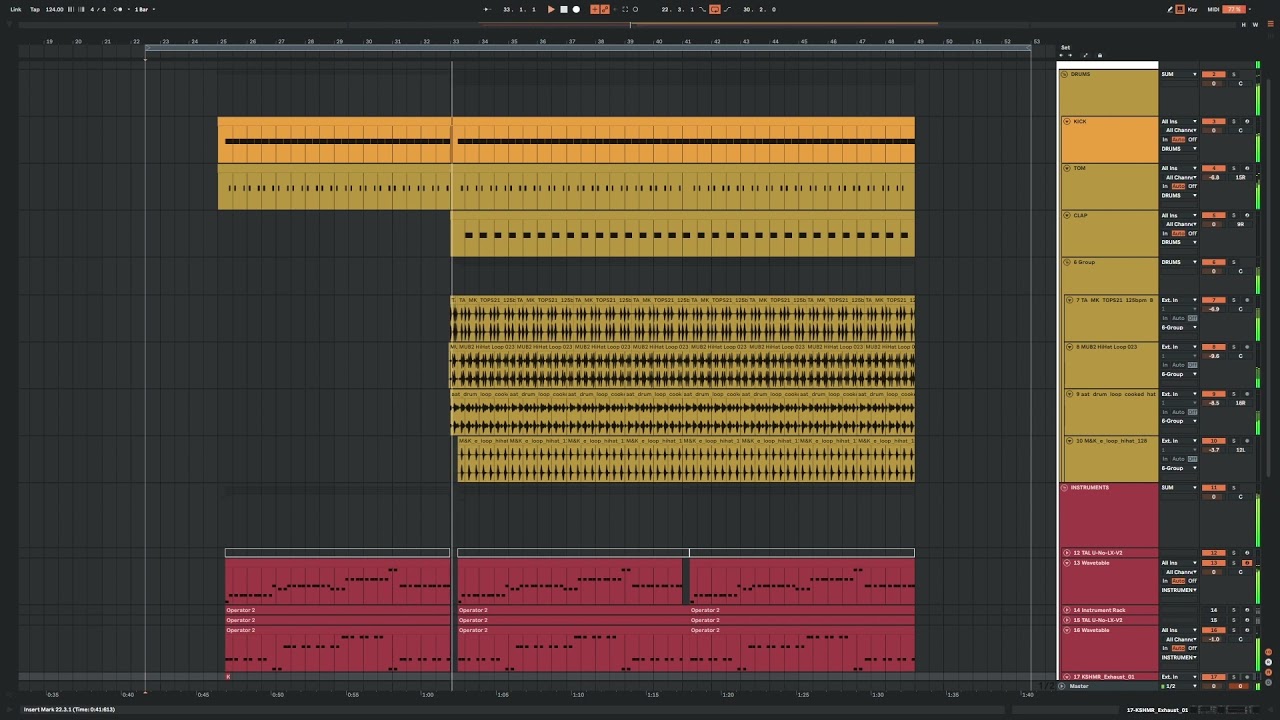1280x720 pixels.
Task: Toggle the Loop switch in transport
Action: point(715,9)
